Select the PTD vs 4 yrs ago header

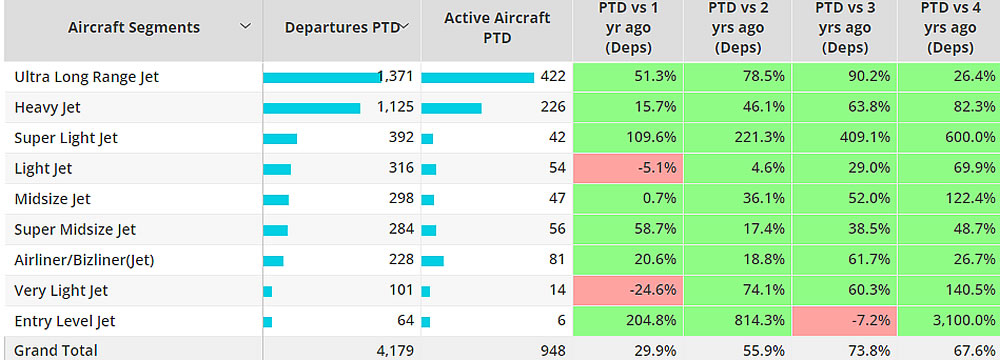click(951, 27)
